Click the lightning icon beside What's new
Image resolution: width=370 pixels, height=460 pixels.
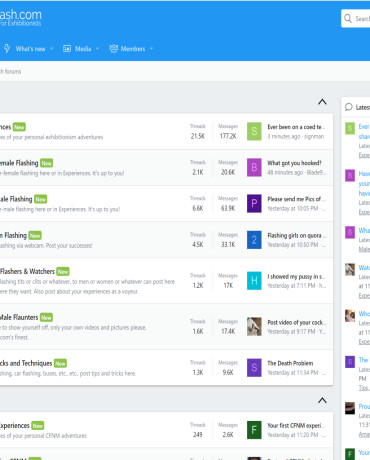point(7,49)
